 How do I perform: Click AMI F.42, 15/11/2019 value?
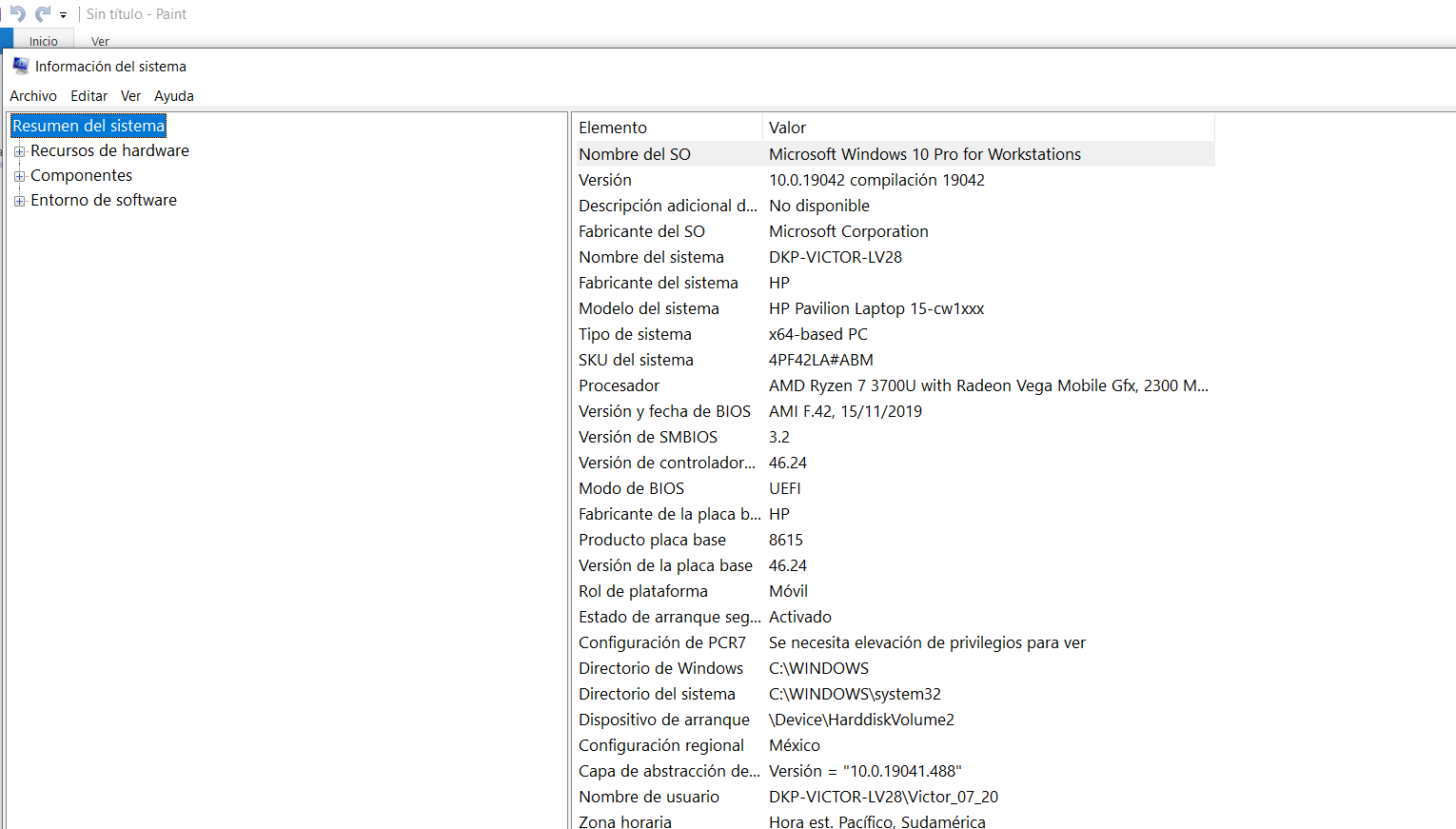[x=845, y=411]
